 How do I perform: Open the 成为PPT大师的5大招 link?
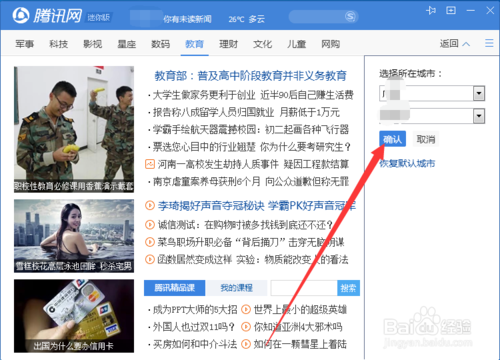(195, 310)
